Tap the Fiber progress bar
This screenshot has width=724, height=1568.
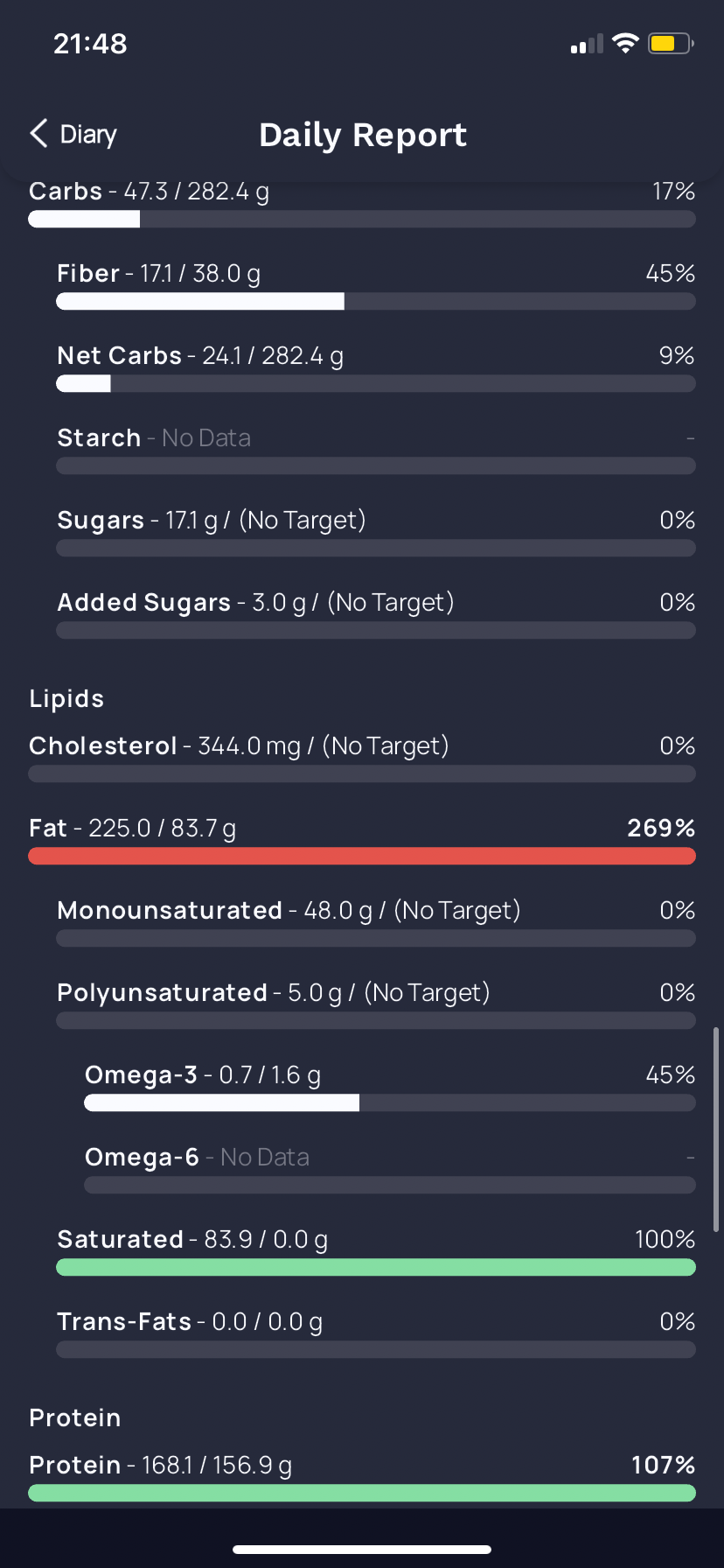tap(375, 302)
